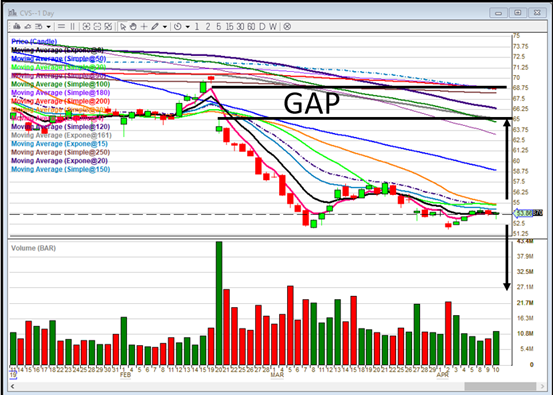Click the Volume (BAR) pane label
Image resolution: width=553 pixels, height=395 pixels.
point(34,248)
